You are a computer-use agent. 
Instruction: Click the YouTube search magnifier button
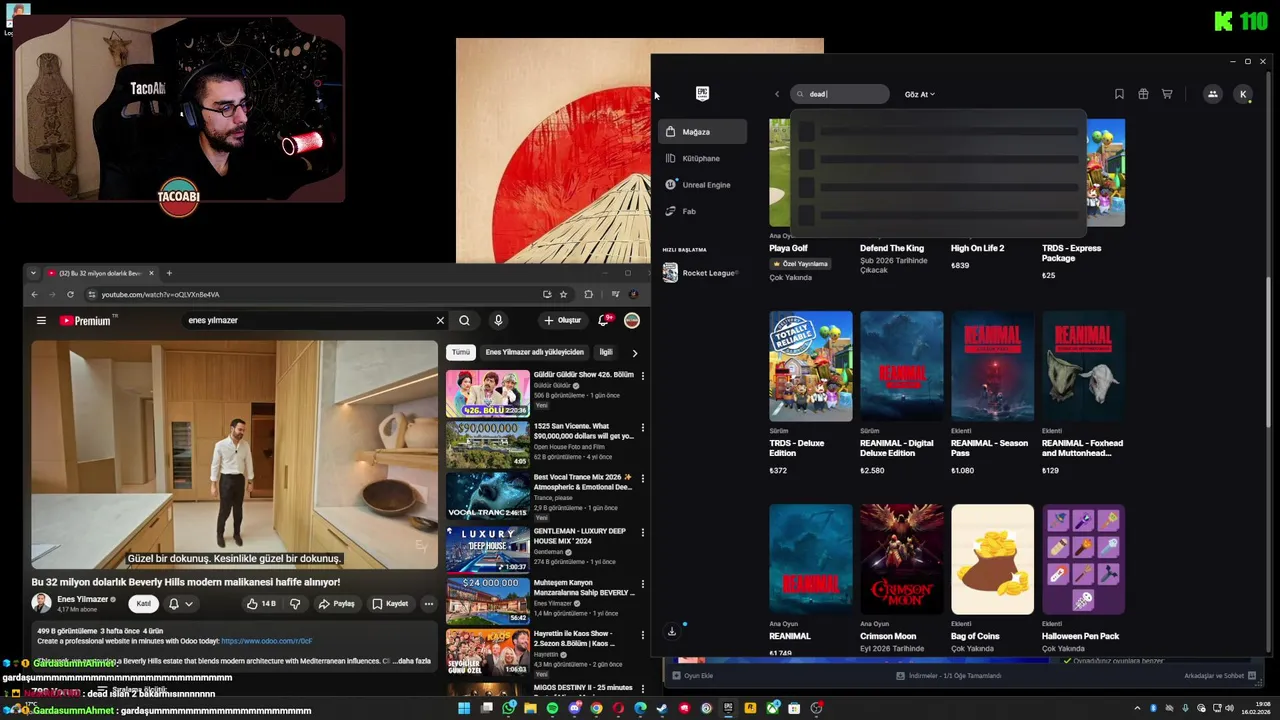464,321
